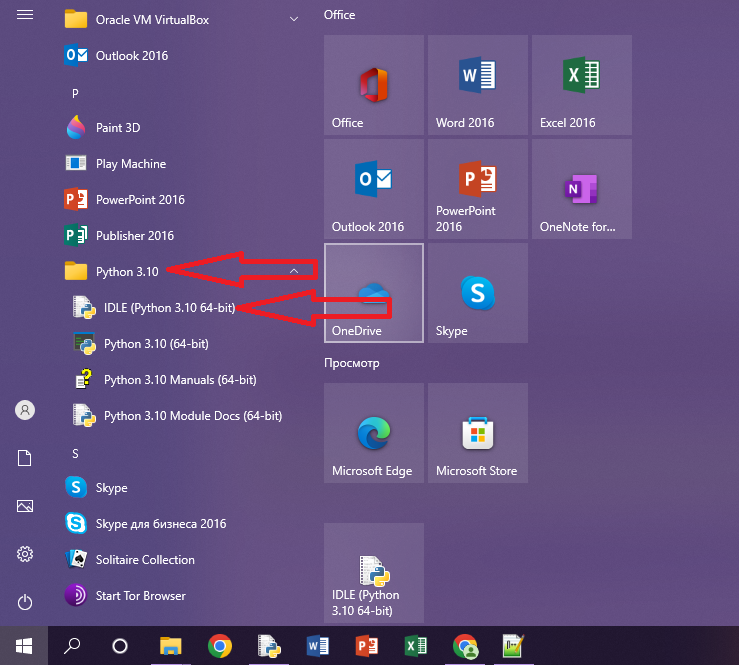Open Skype для бизнеса 2016
739x665 pixels.
click(183, 524)
